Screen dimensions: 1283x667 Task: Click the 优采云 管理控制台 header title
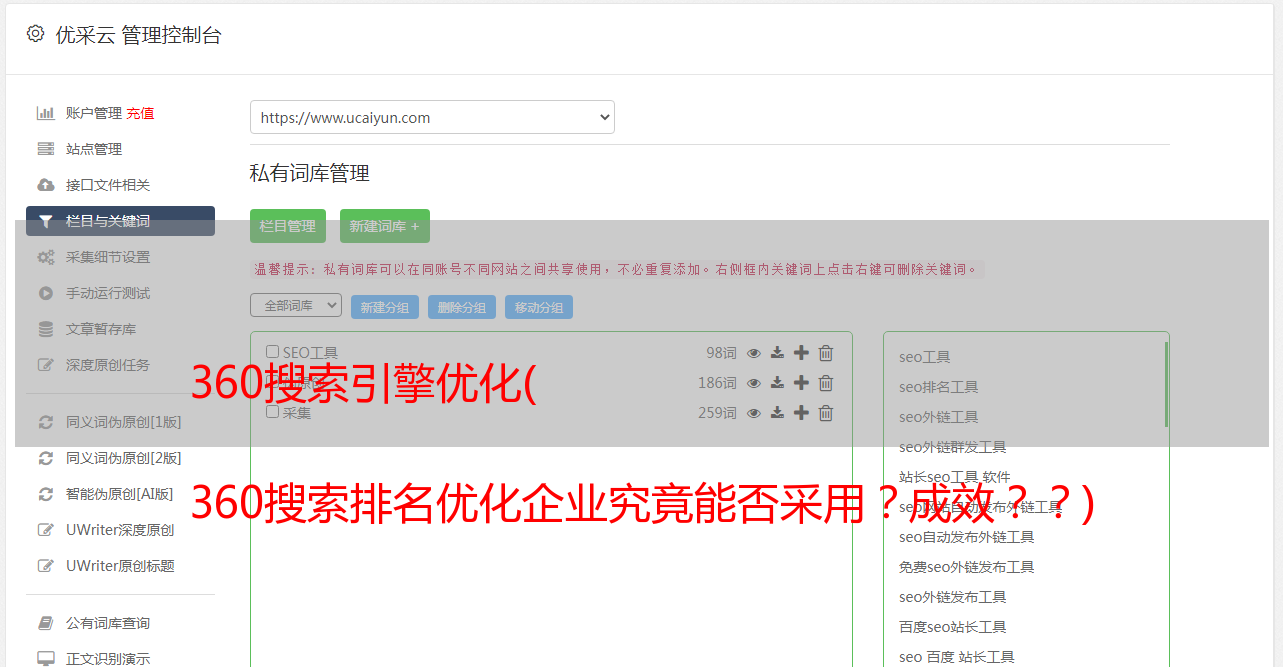[x=138, y=35]
